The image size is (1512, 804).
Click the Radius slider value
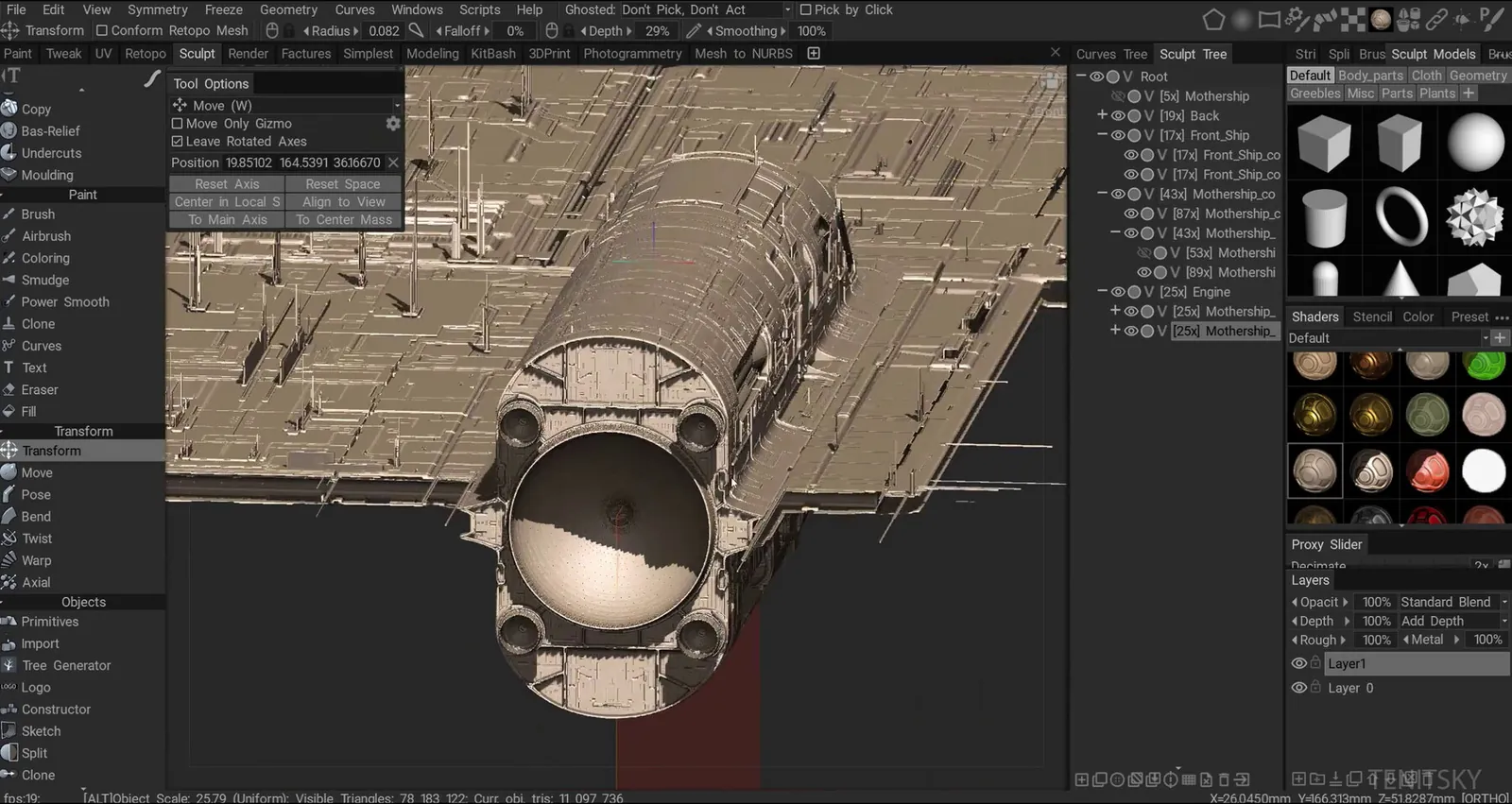[x=384, y=31]
